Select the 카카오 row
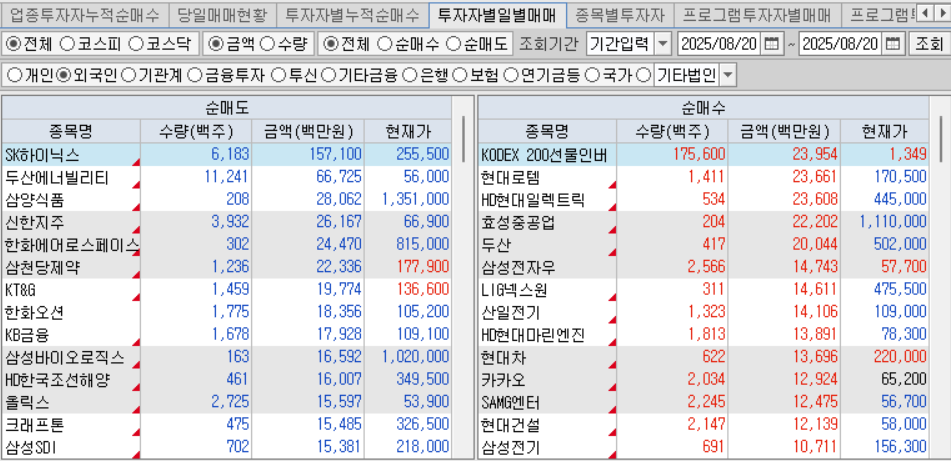 click(704, 380)
